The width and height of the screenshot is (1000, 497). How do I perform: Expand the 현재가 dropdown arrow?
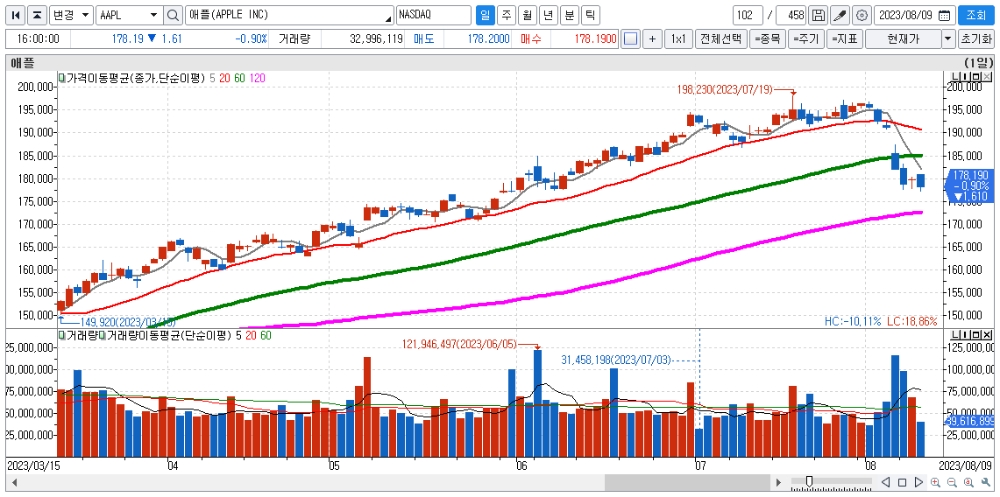[x=948, y=39]
